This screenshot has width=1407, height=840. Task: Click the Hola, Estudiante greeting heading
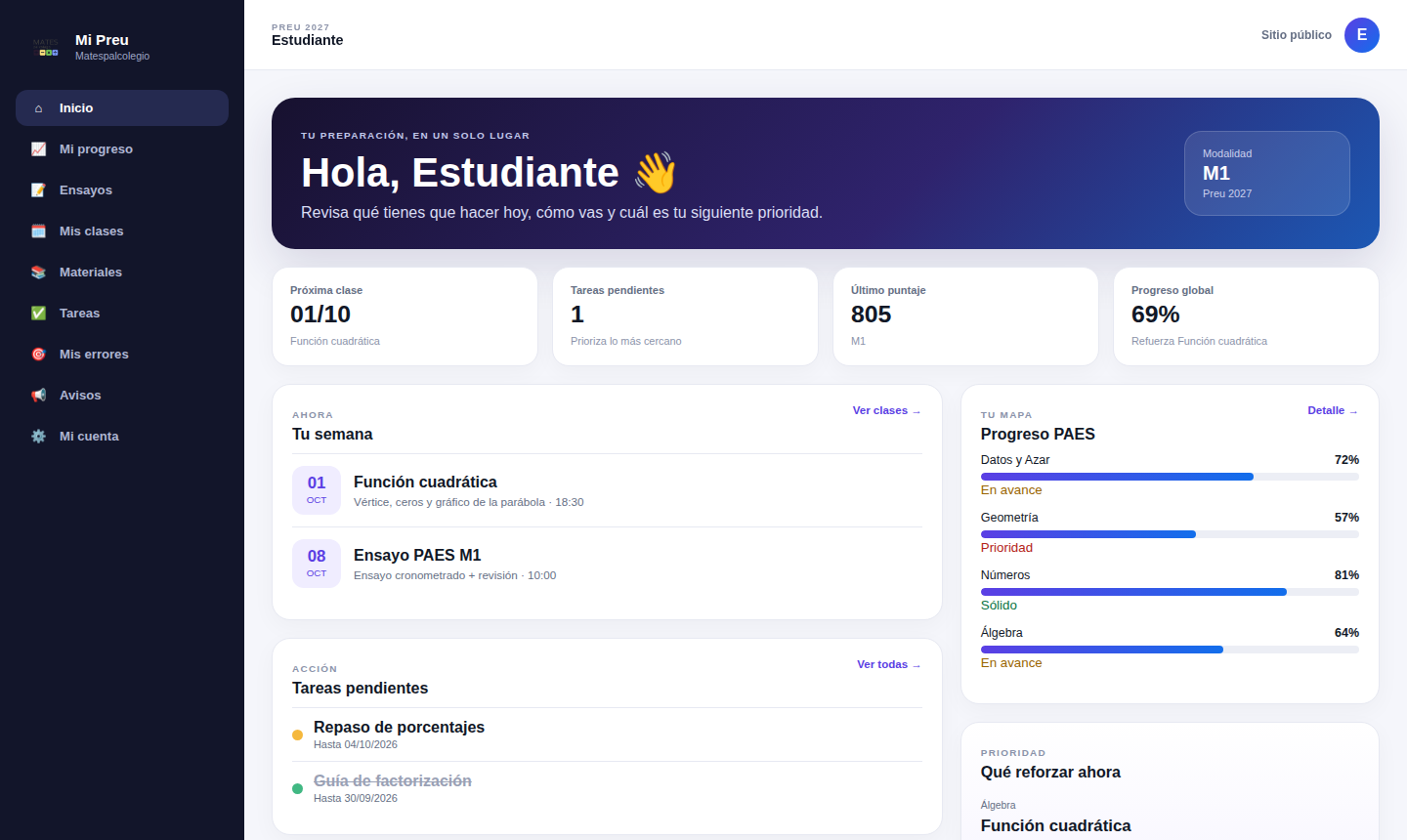click(x=489, y=173)
